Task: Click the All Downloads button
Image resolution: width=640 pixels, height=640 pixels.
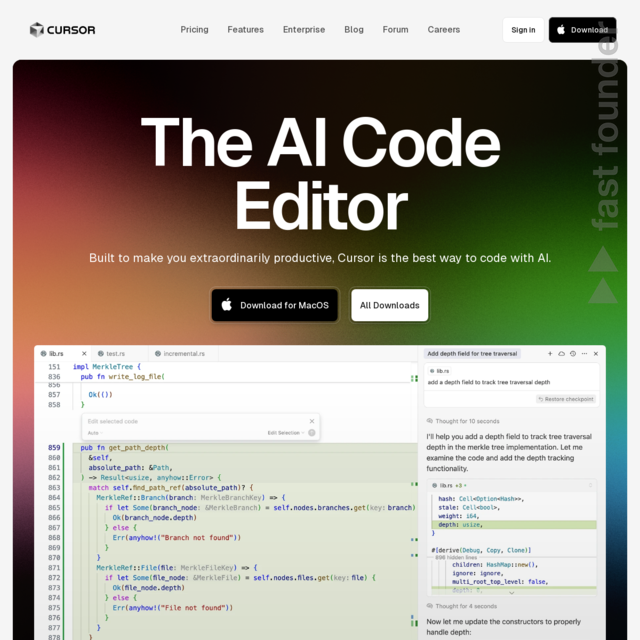Action: (389, 305)
